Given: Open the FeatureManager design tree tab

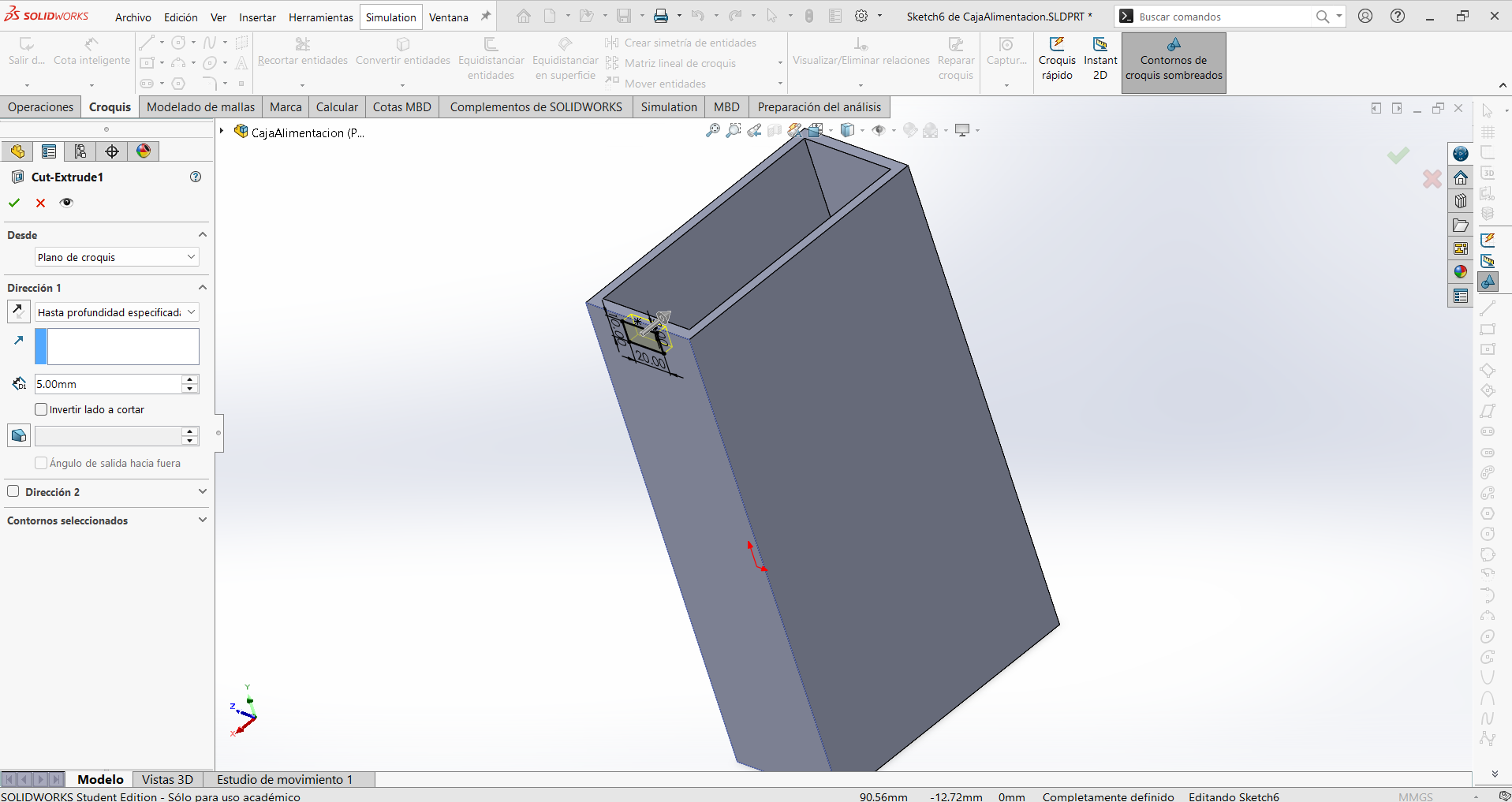Looking at the screenshot, I should tap(17, 151).
